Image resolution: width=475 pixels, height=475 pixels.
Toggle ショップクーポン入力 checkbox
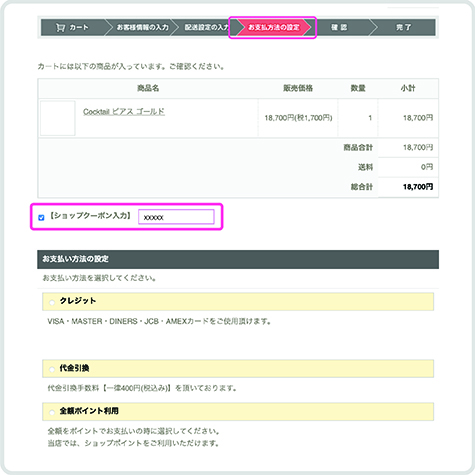pyautogui.click(x=41, y=218)
